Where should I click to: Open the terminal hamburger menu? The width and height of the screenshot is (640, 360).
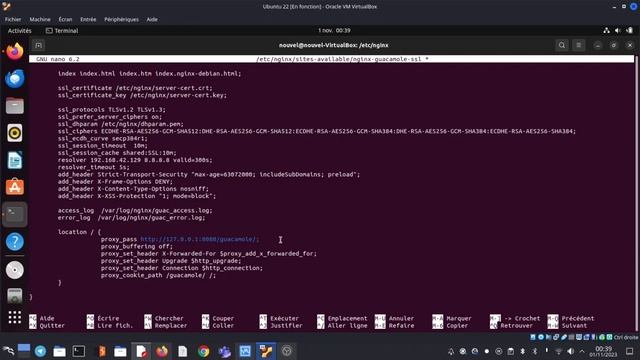coord(578,45)
